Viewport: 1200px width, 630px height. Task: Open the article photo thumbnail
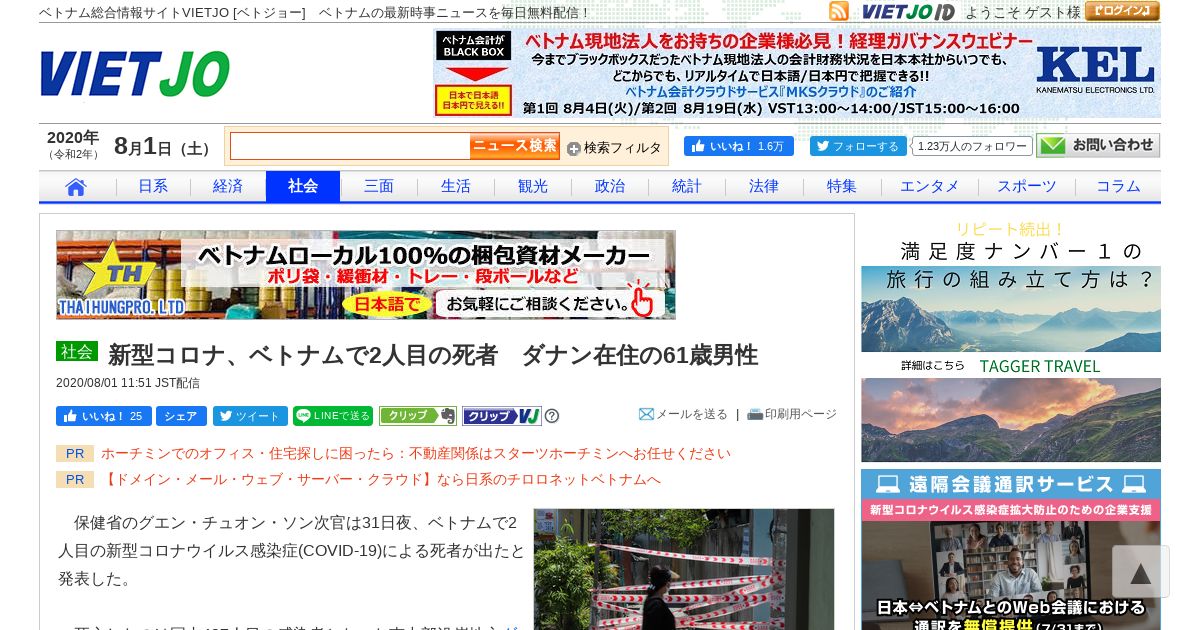pyautogui.click(x=684, y=569)
